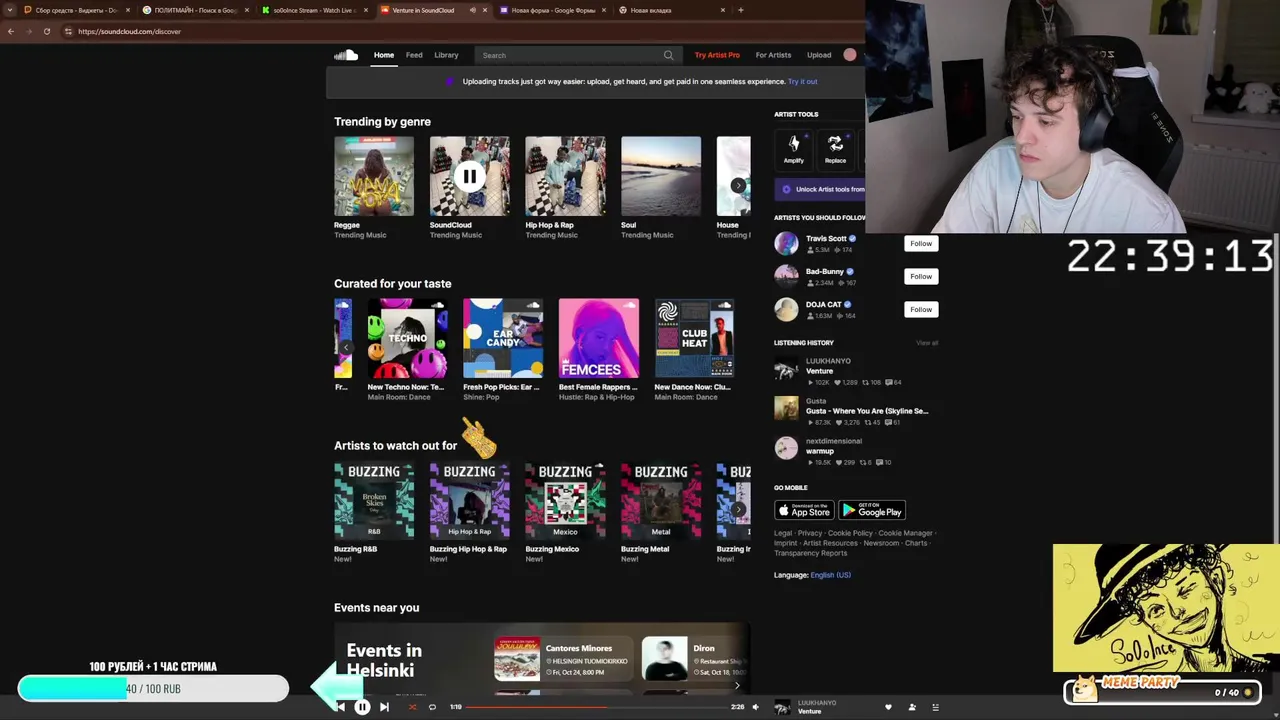Open the Transparency Reports footer link
This screenshot has width=1280, height=720.
[x=810, y=553]
